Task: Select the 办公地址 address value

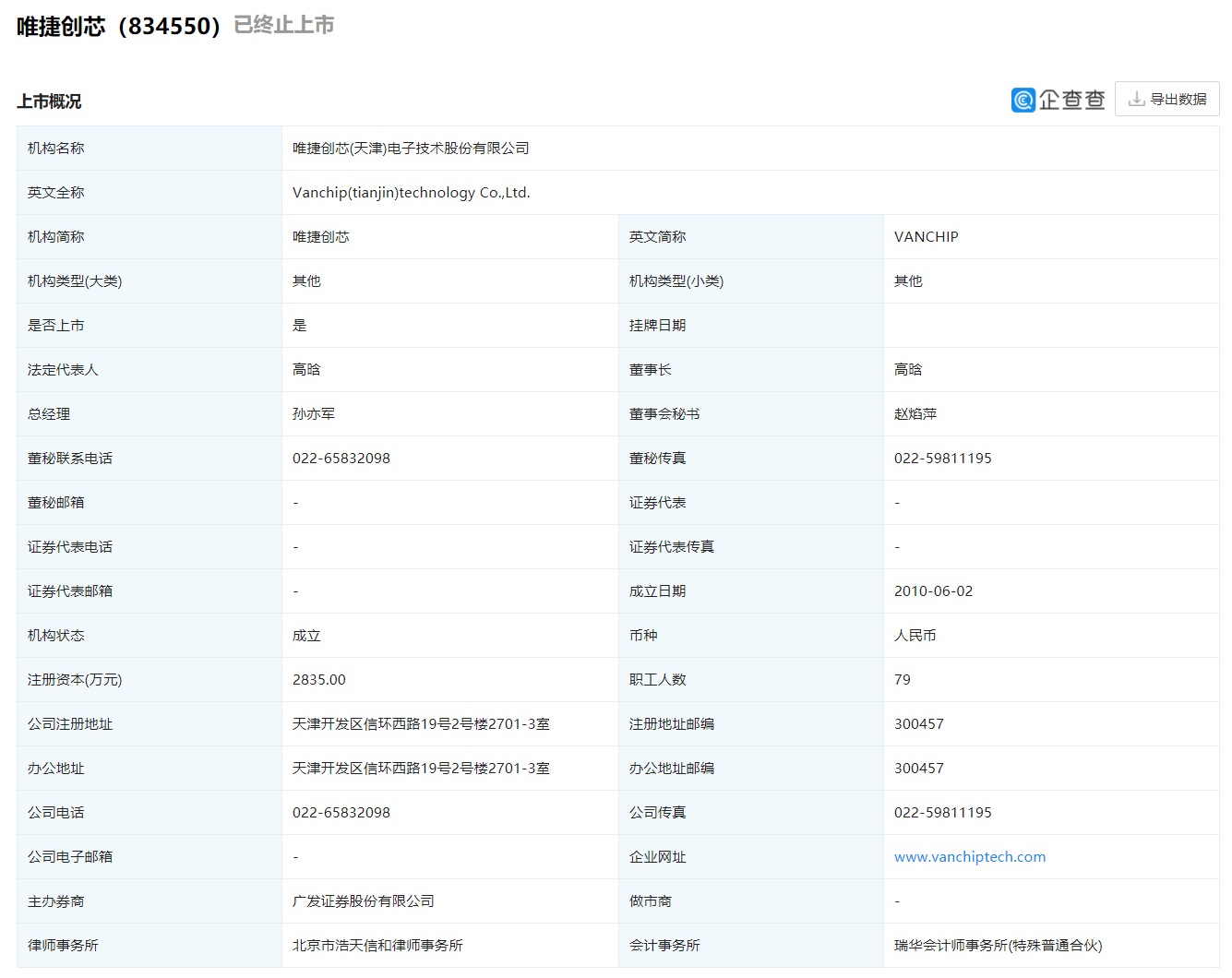Action: (x=421, y=769)
